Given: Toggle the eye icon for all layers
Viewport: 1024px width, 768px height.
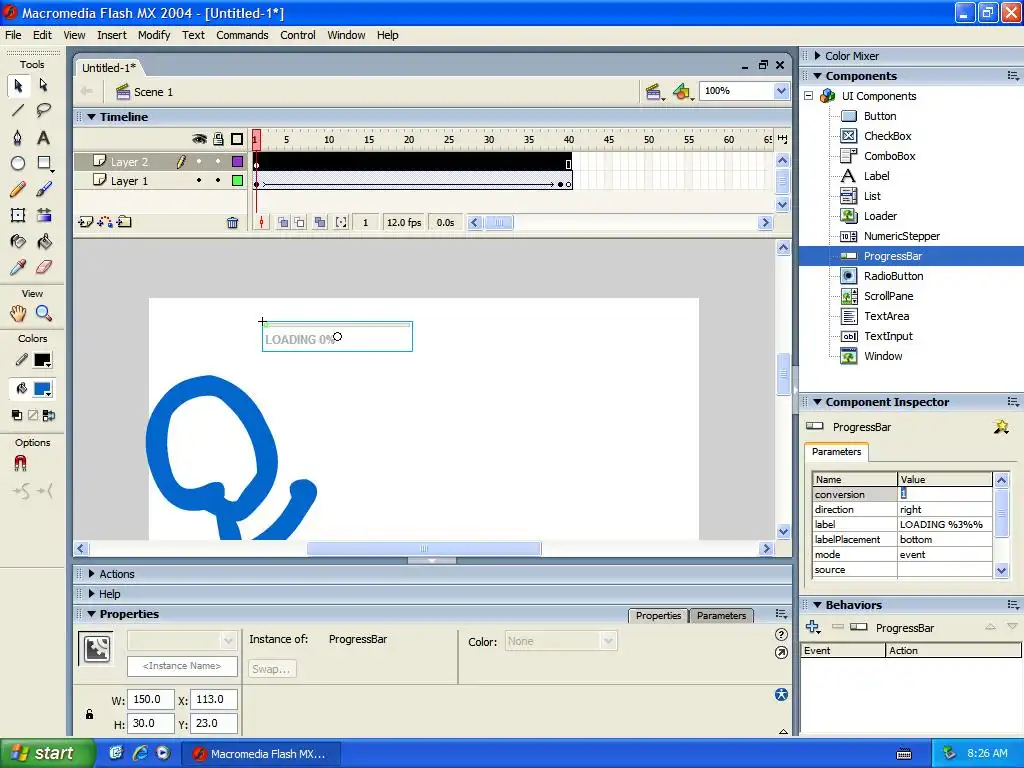Looking at the screenshot, I should point(199,139).
